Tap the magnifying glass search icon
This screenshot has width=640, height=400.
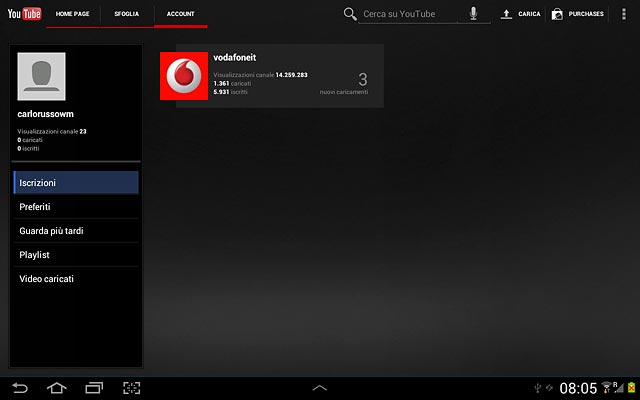[350, 14]
